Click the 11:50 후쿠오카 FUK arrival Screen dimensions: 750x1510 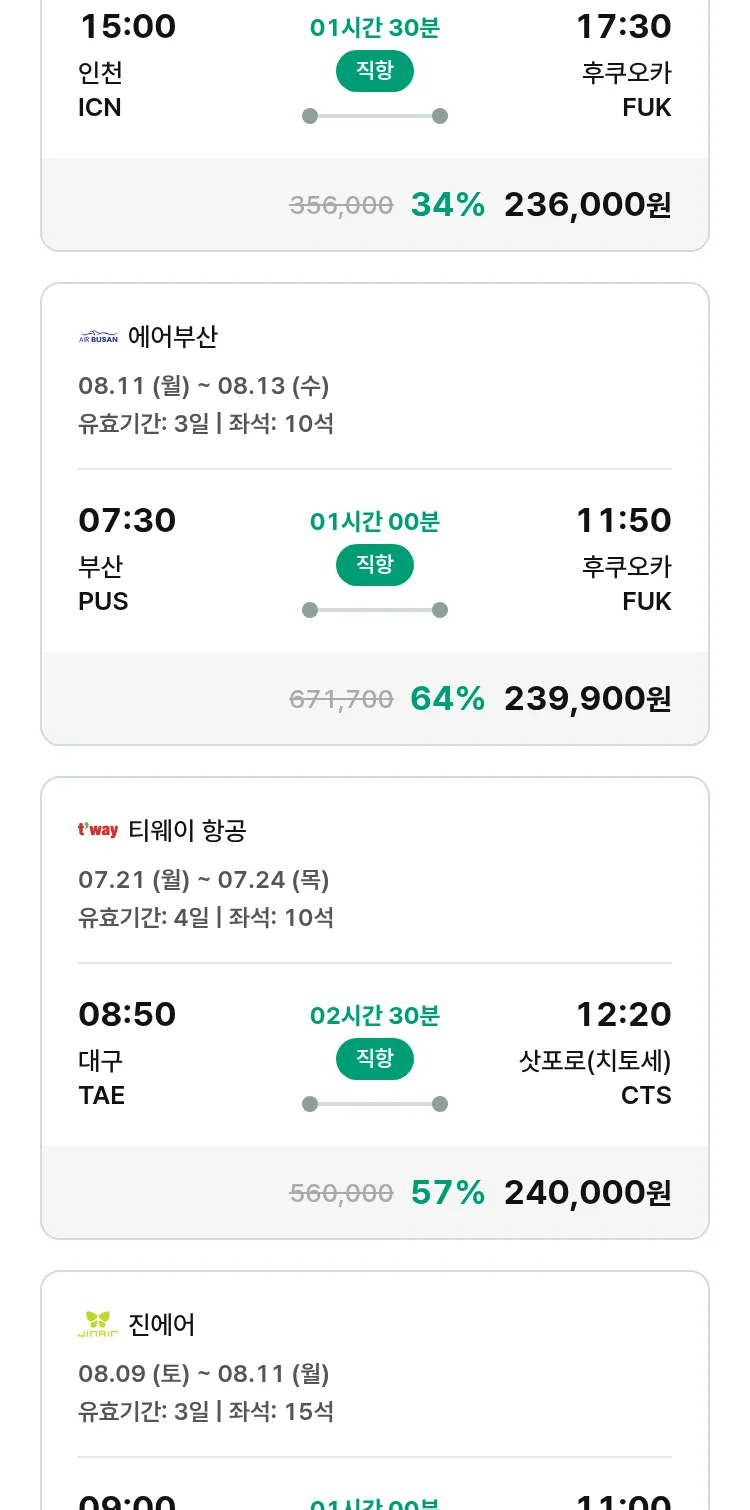[x=624, y=559]
